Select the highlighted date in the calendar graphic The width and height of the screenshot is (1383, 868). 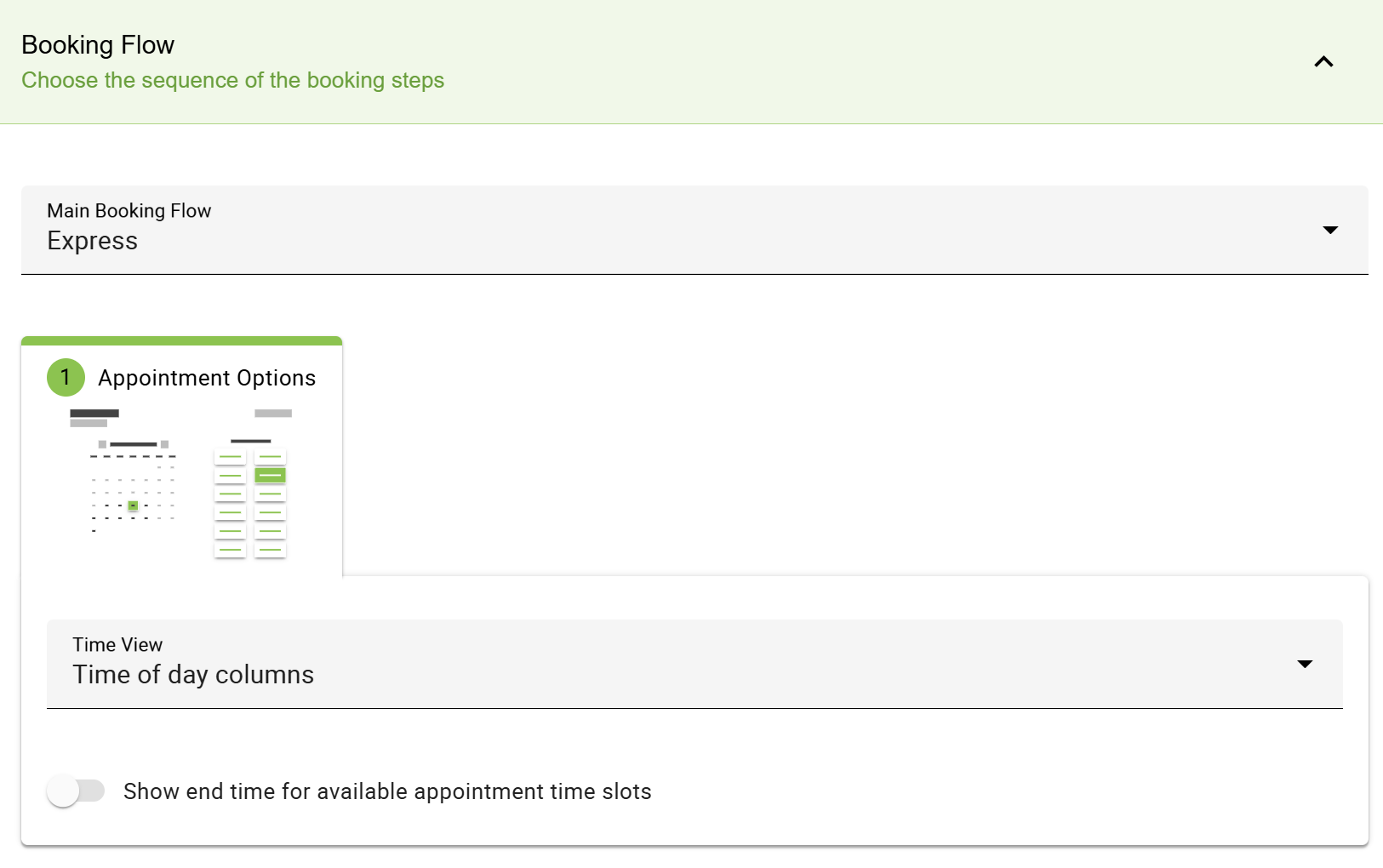pos(133,505)
